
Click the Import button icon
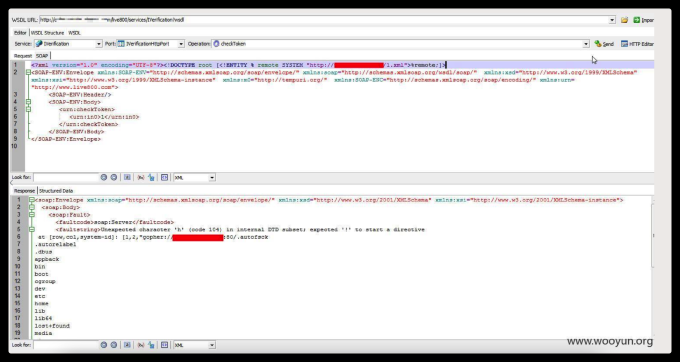[637, 20]
